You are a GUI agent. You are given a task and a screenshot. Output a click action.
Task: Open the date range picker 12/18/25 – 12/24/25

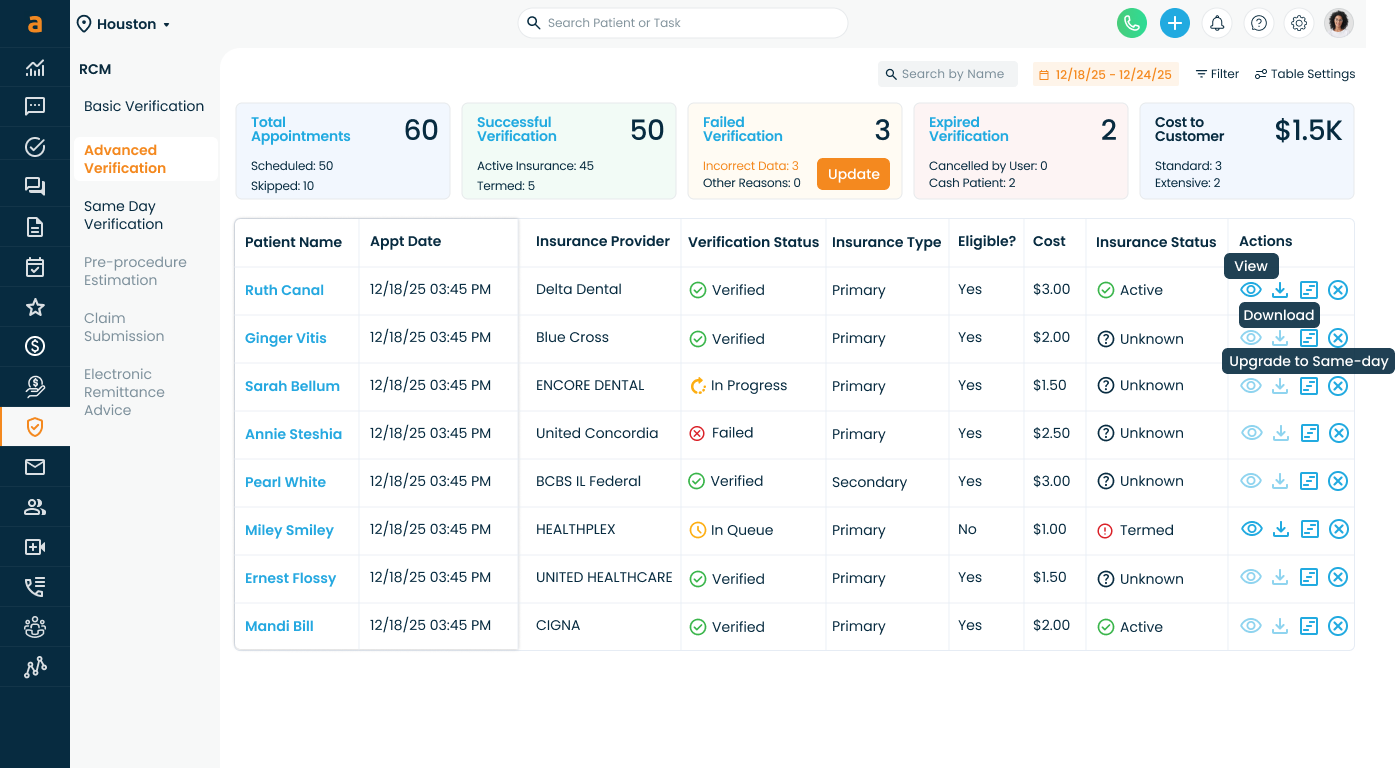click(1106, 74)
